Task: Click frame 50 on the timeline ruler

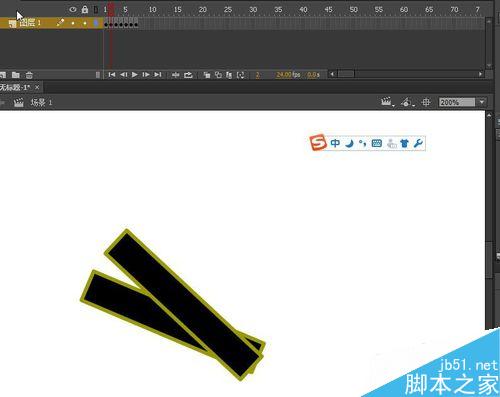Action: (353, 10)
